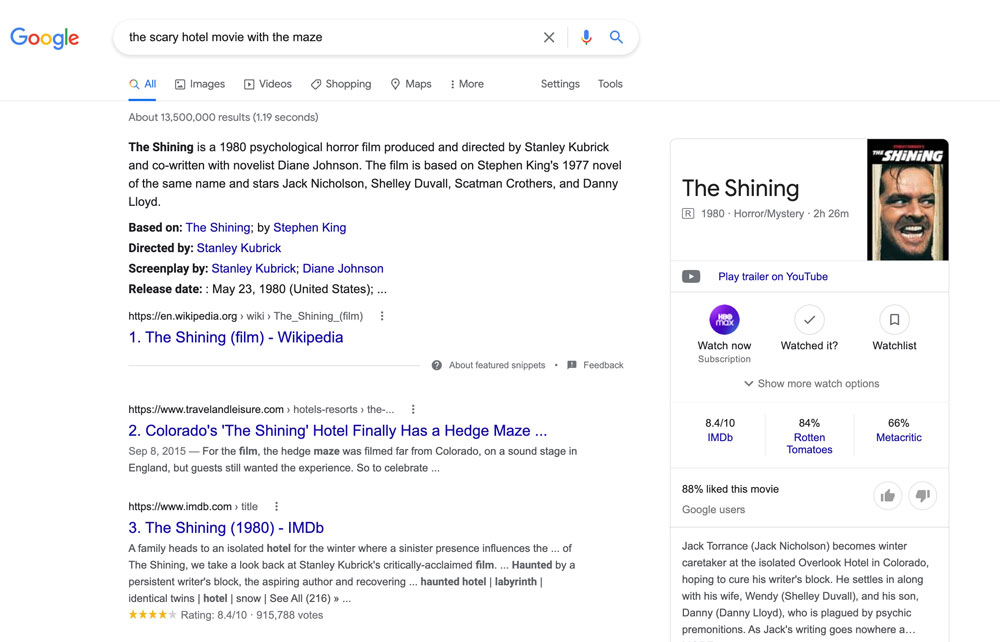
Task: Click the Google logo
Action: tap(45, 38)
